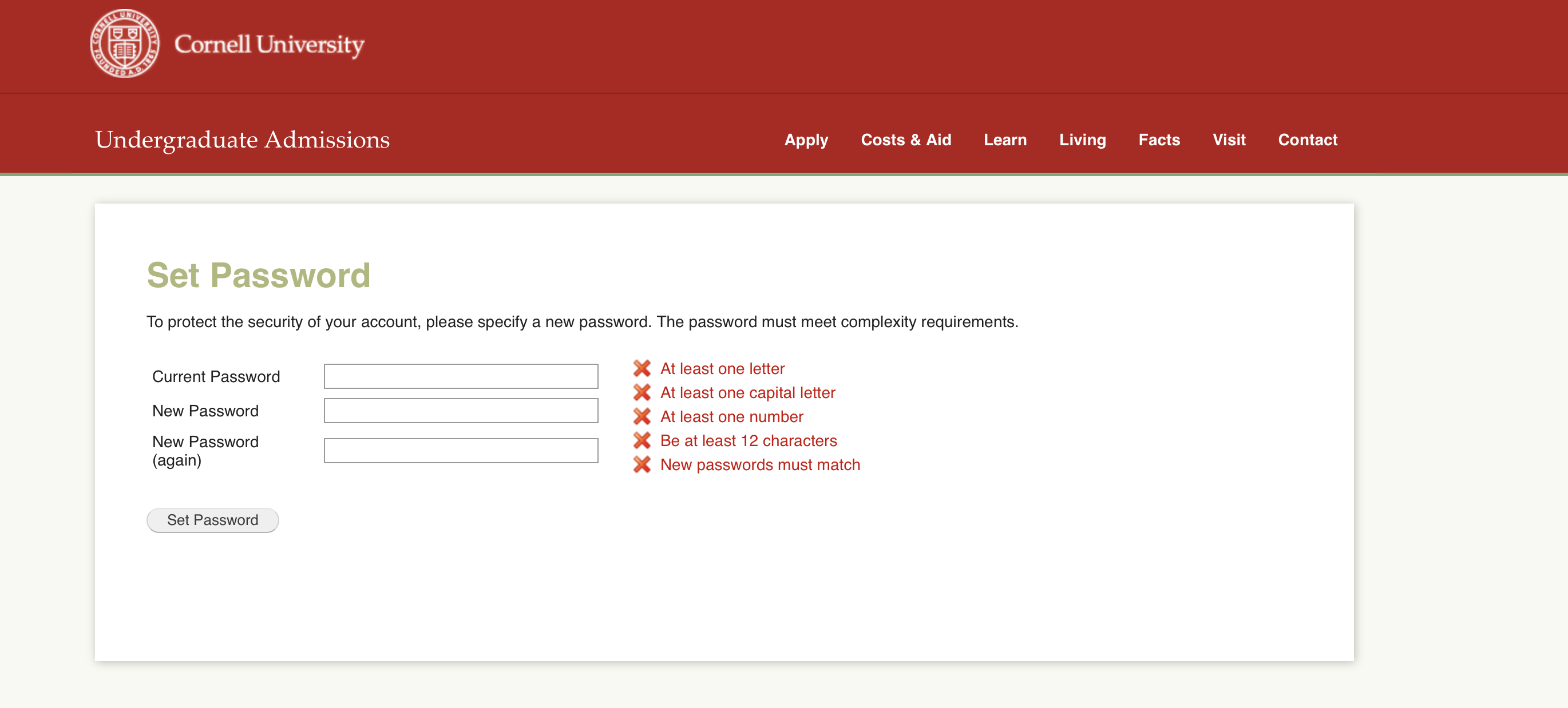Open the Learn navigation item
This screenshot has height=708, width=1568.
[x=1005, y=140]
